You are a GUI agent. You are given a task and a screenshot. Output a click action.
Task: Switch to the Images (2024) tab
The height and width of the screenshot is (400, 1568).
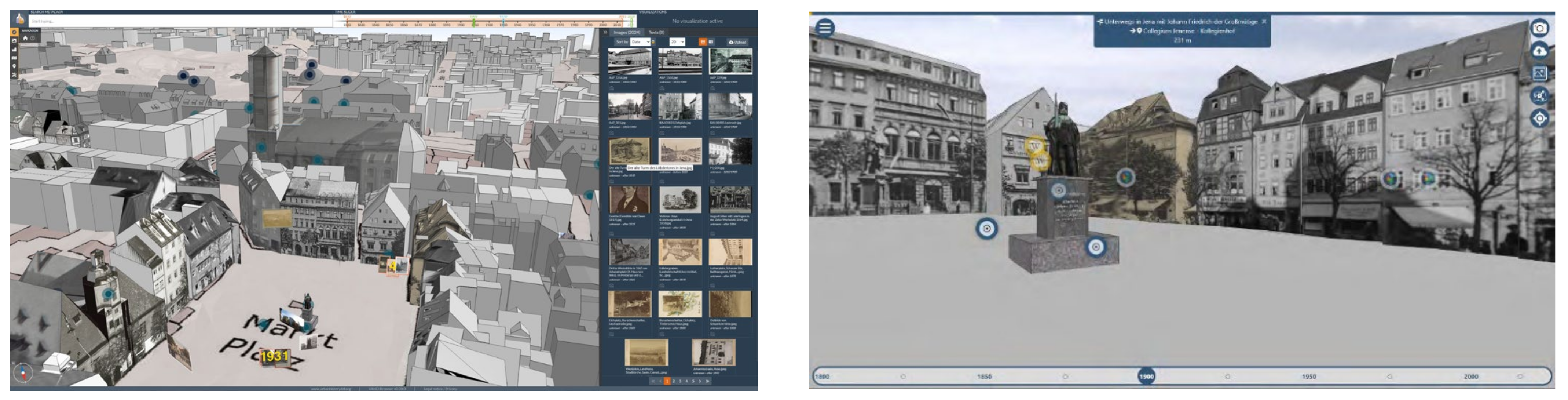click(626, 32)
